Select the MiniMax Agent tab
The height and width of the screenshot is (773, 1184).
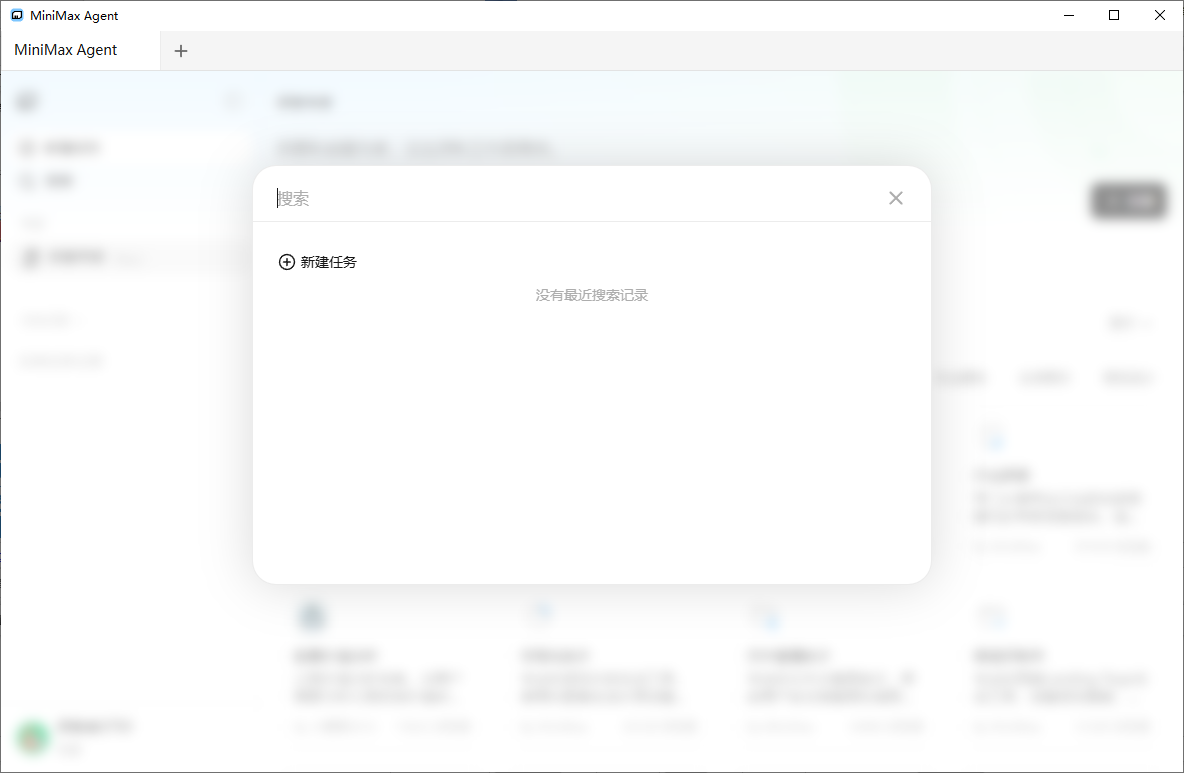(x=67, y=50)
